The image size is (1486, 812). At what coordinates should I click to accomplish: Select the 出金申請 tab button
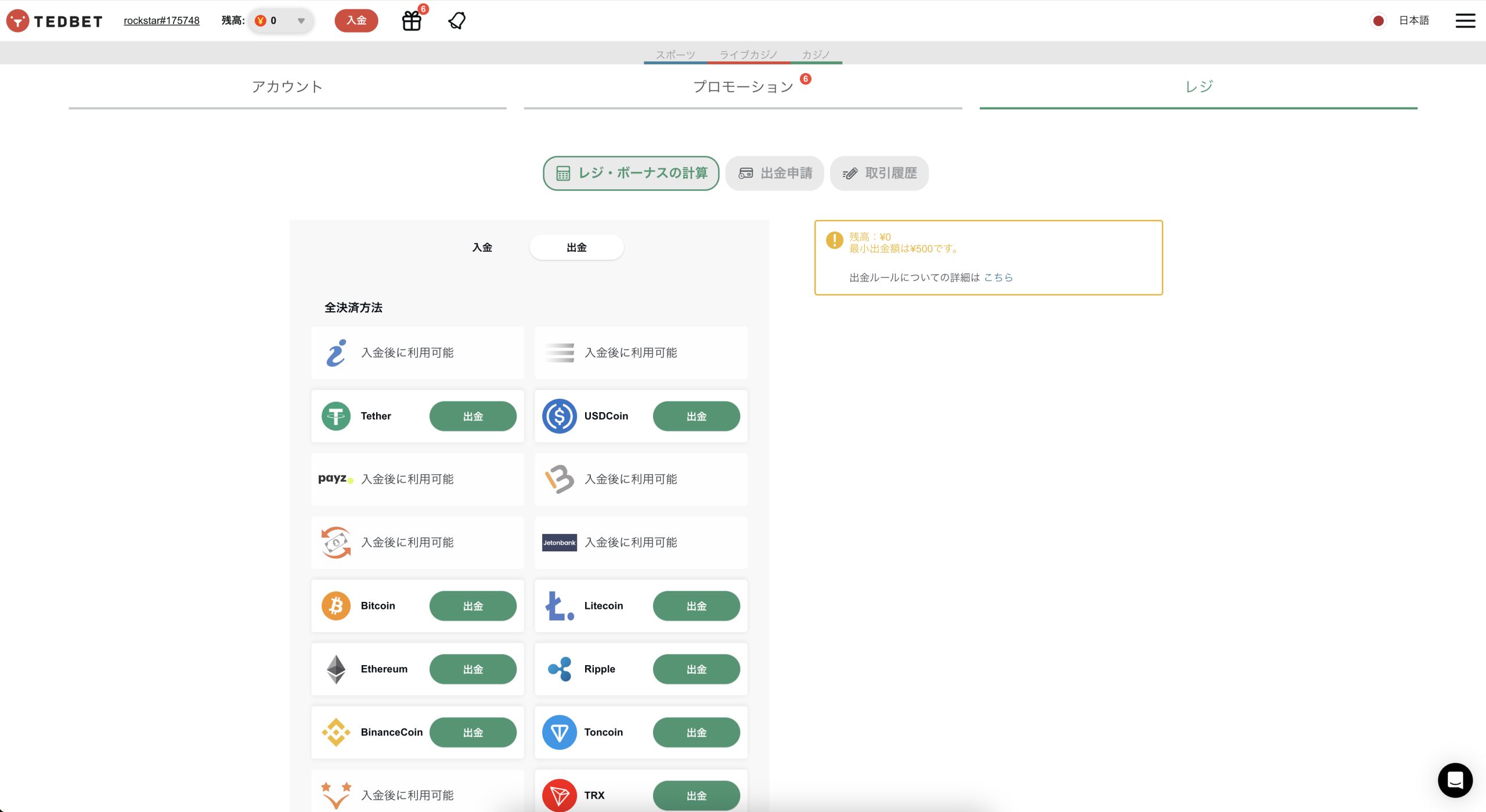pos(774,173)
